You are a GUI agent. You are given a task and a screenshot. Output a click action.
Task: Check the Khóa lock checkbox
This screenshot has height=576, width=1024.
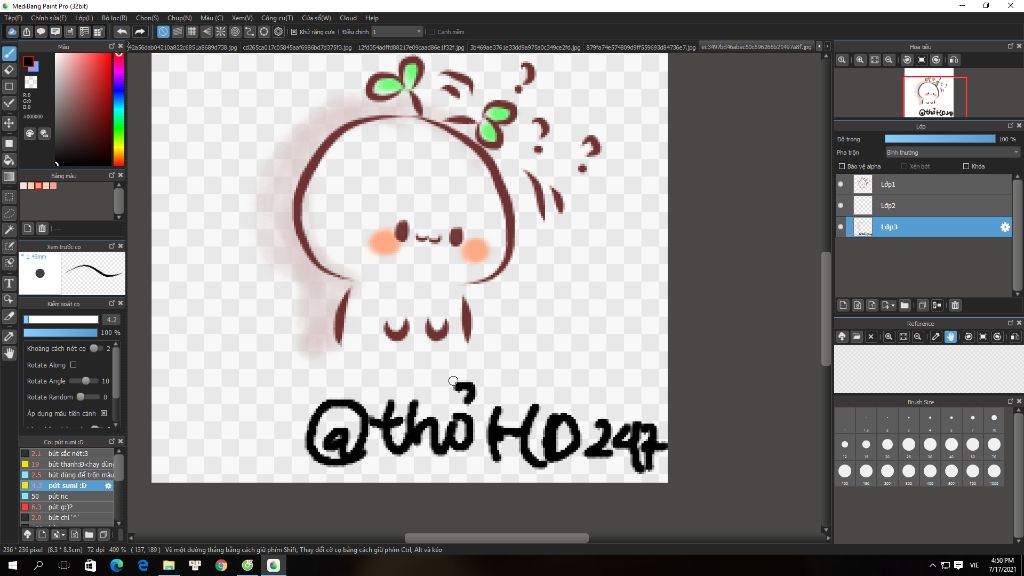click(966, 167)
